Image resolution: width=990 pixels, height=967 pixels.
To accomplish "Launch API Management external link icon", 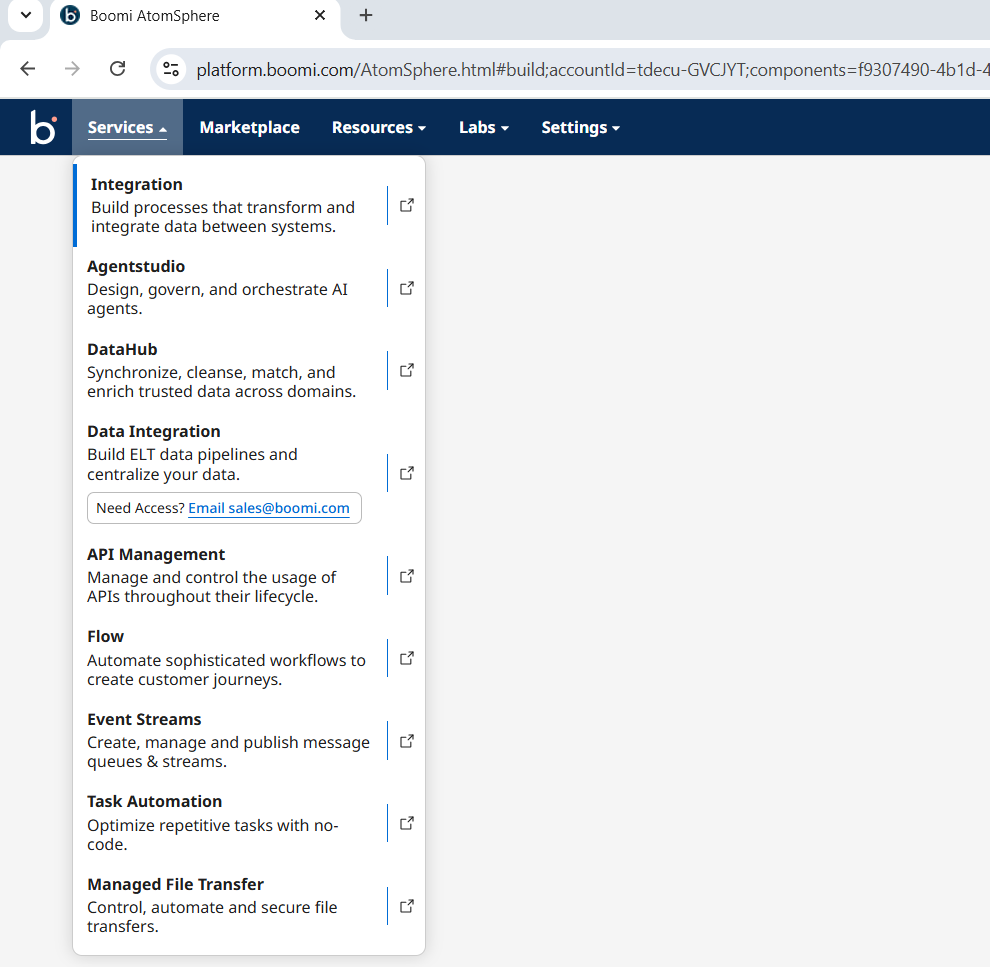I will click(406, 576).
